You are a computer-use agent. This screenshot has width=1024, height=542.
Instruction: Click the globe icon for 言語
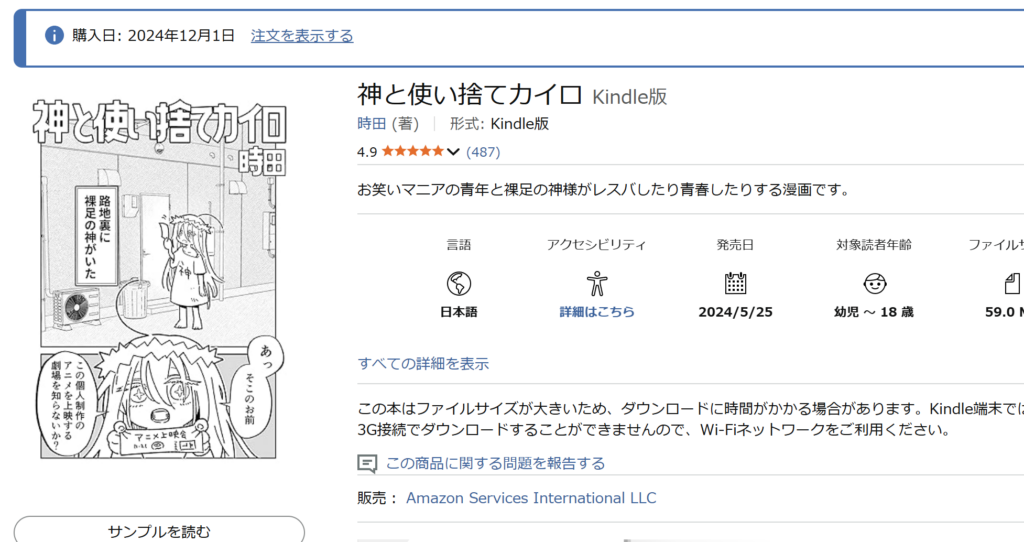(x=459, y=283)
